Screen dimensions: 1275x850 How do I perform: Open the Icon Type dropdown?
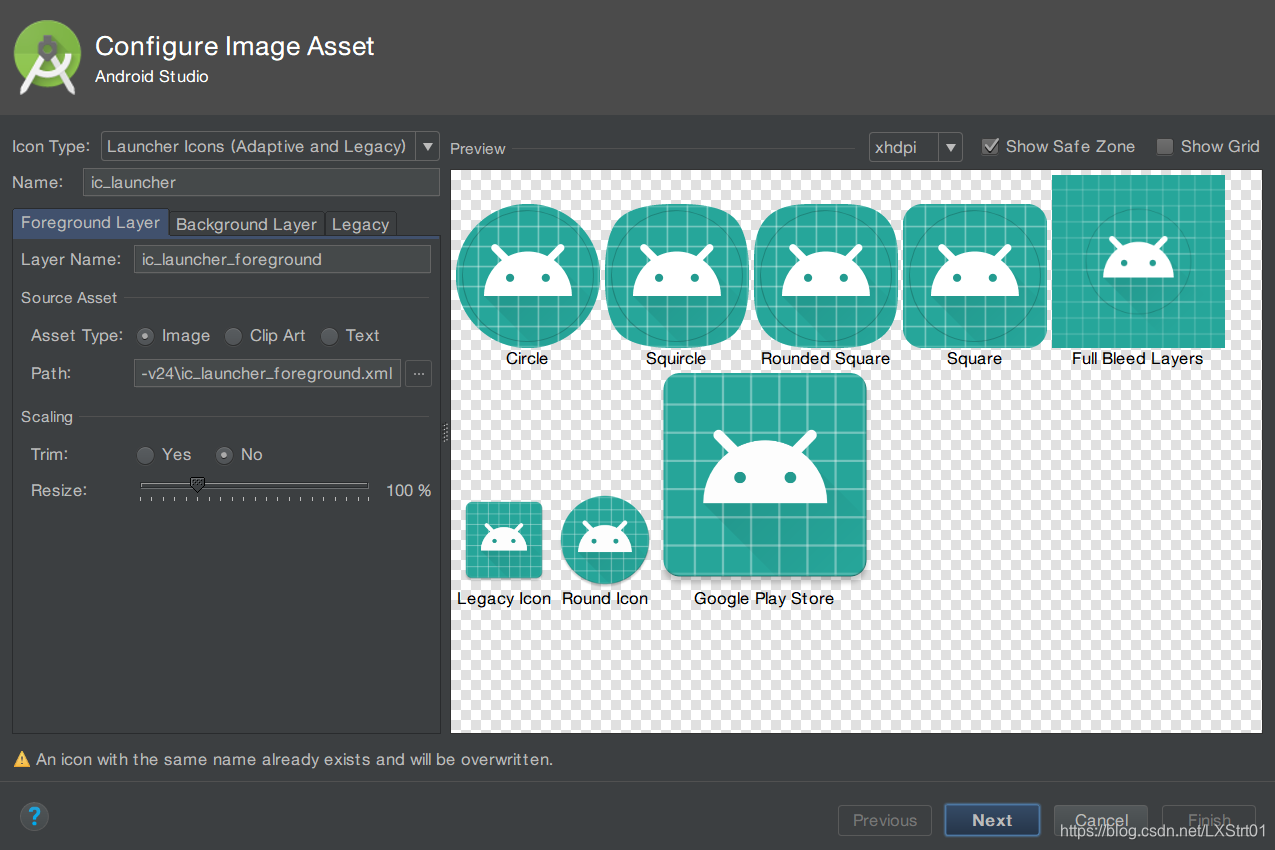427,146
